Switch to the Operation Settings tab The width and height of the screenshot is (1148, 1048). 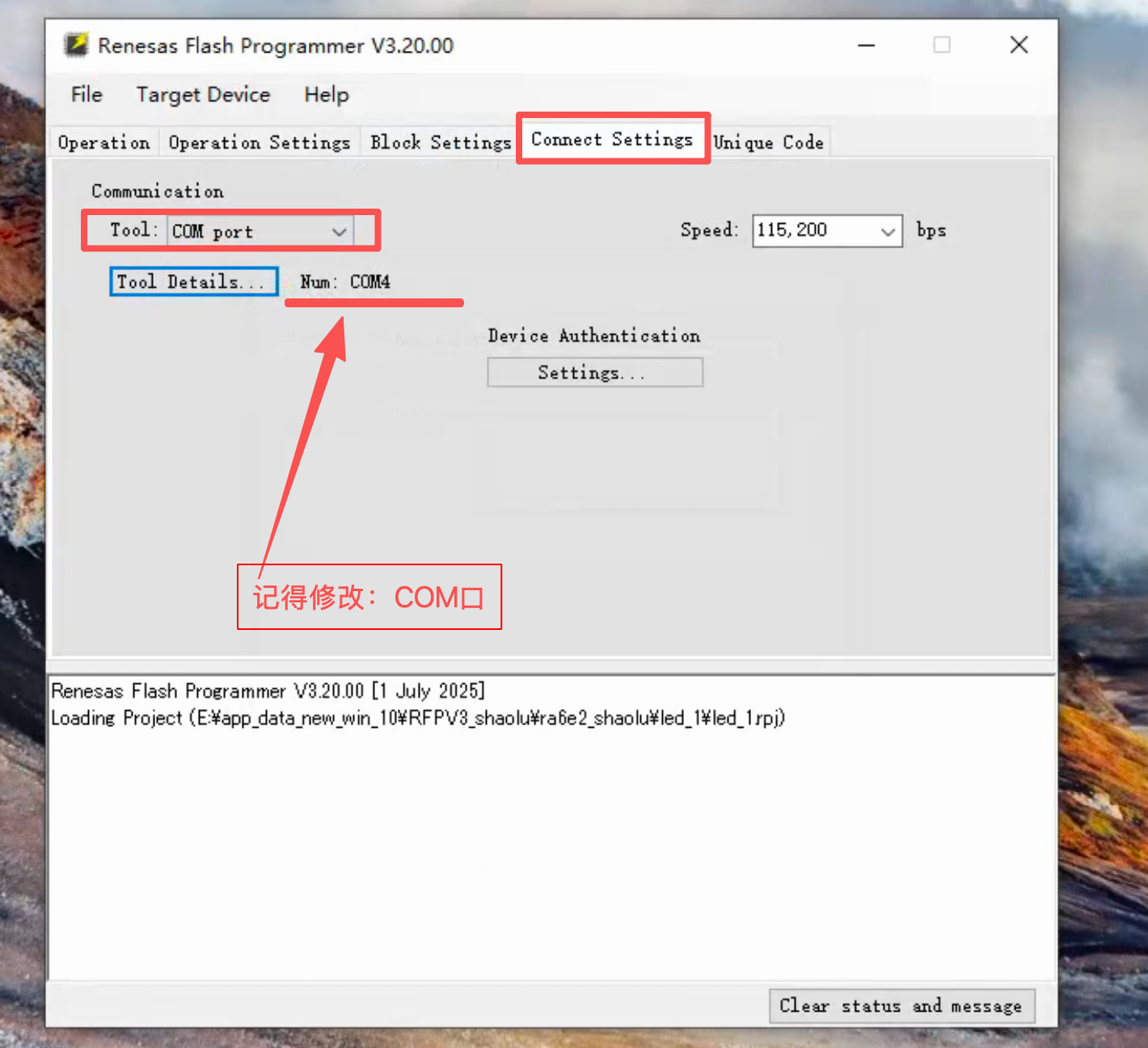260,142
